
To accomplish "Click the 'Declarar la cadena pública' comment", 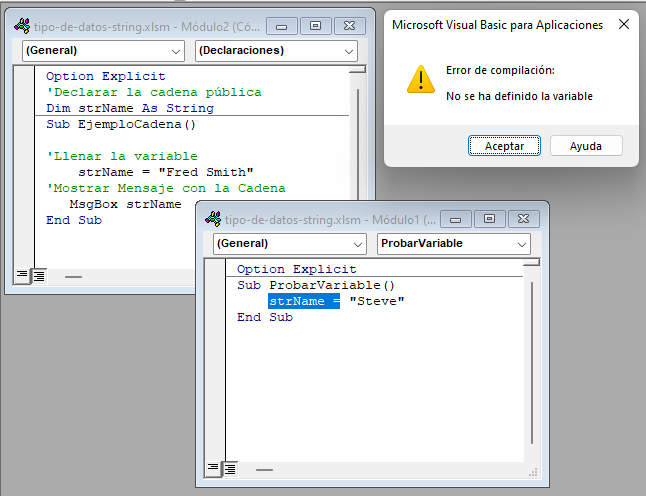I will pyautogui.click(x=154, y=92).
